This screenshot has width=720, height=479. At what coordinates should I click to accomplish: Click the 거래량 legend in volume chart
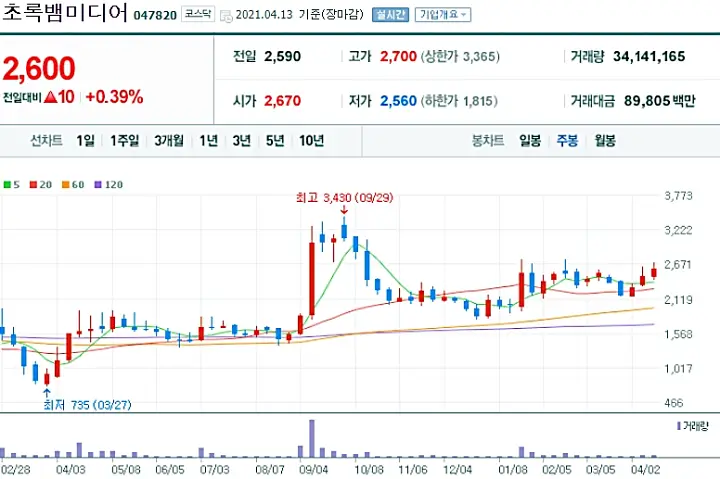(693, 426)
